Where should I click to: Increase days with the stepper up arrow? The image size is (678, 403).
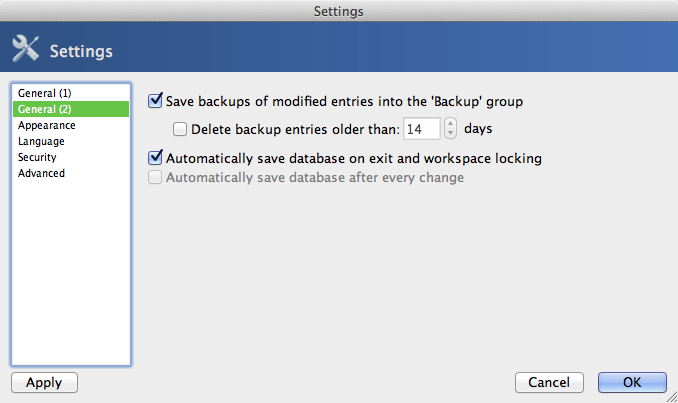pos(450,123)
